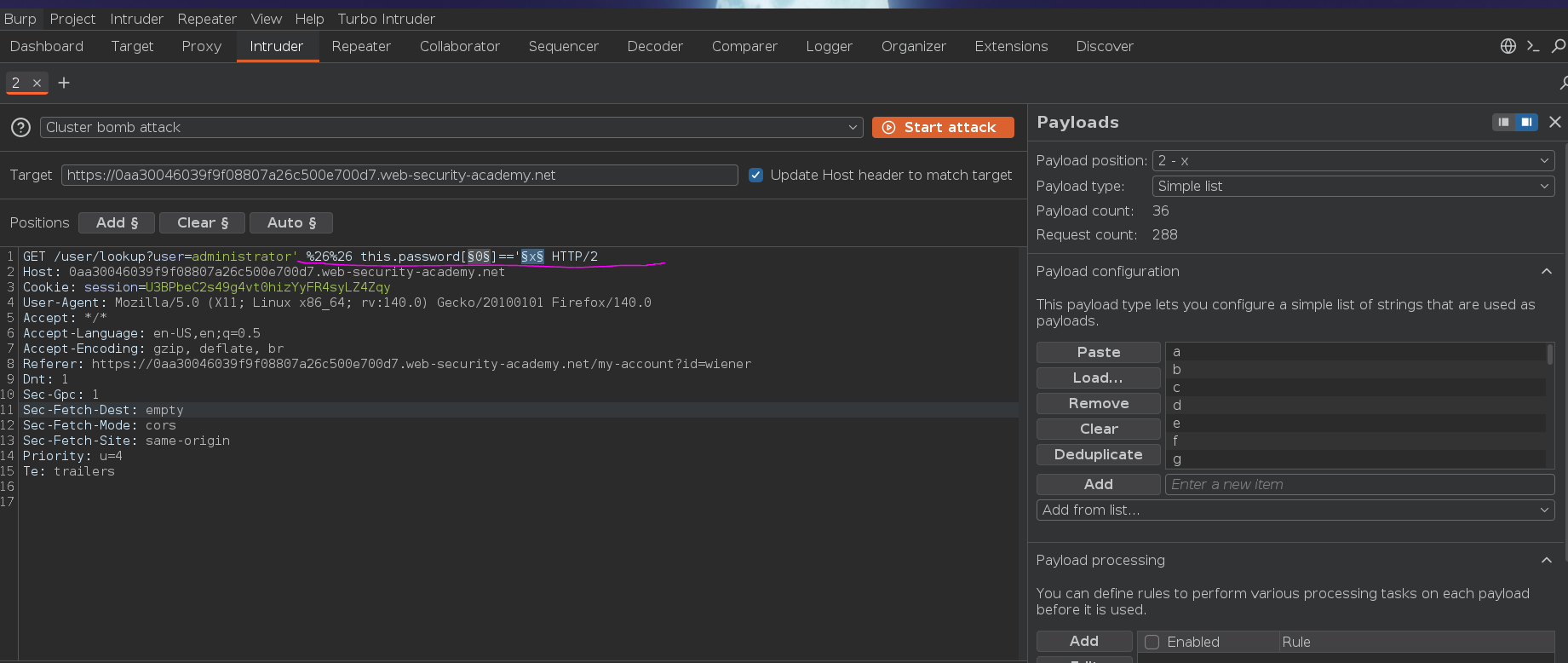Screen dimensions: 1568x663
Task: Switch to the Decoder tab
Action: pos(655,46)
